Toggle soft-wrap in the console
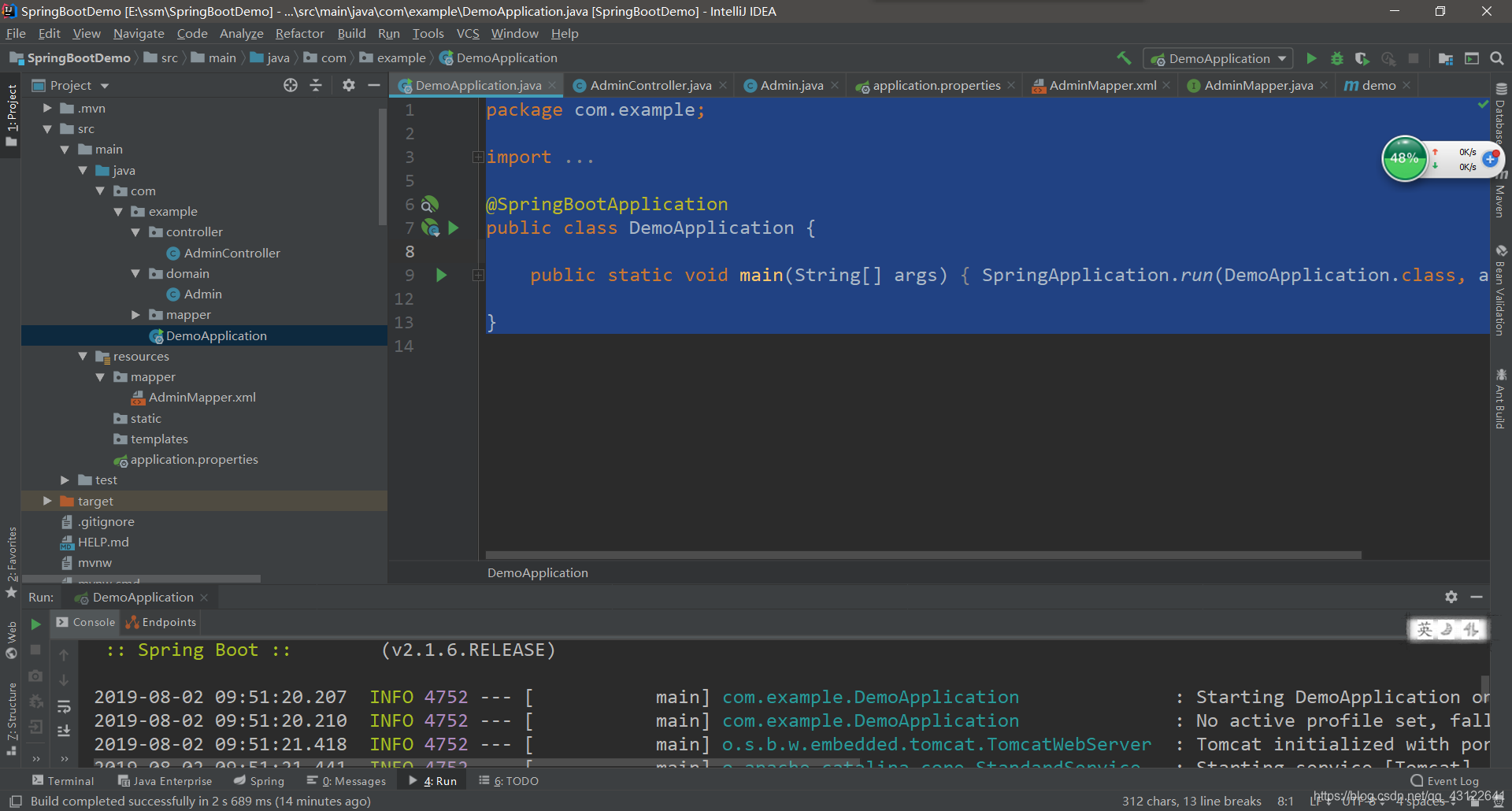The image size is (1512, 811). coord(64,706)
